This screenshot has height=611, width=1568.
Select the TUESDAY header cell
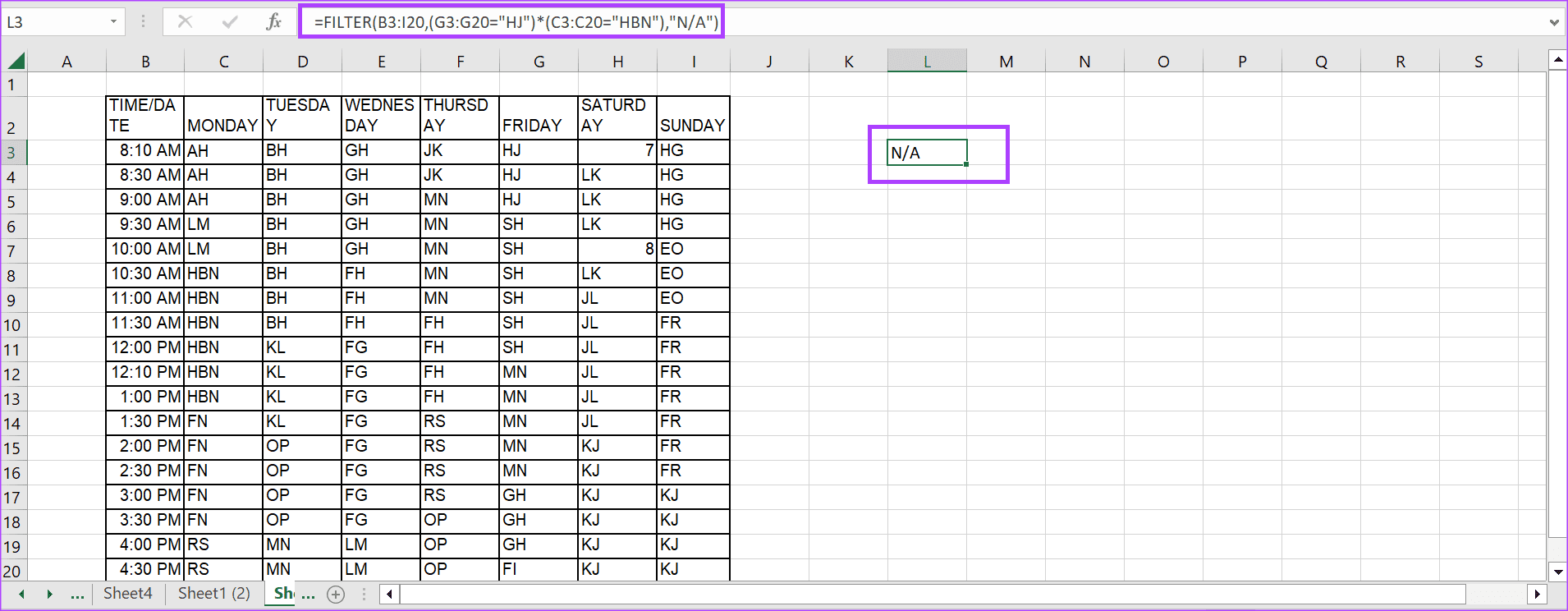(302, 117)
